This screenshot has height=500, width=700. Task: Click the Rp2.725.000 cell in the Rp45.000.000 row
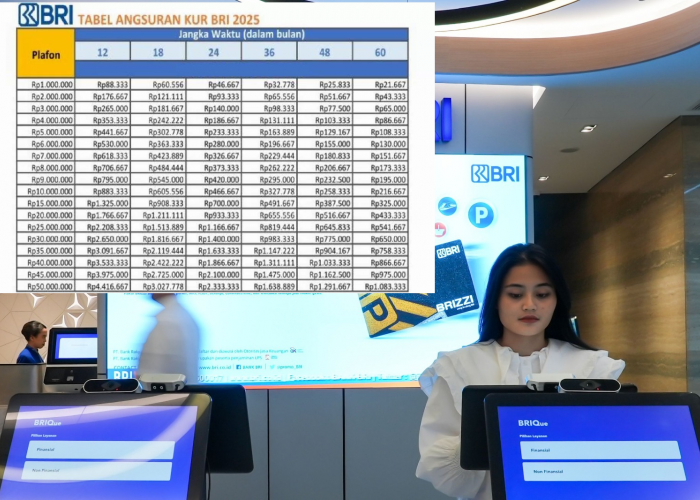click(x=158, y=275)
